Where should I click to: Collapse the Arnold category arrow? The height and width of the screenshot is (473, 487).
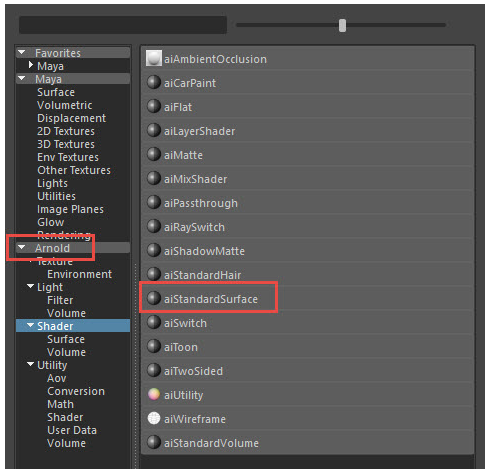(x=22, y=247)
